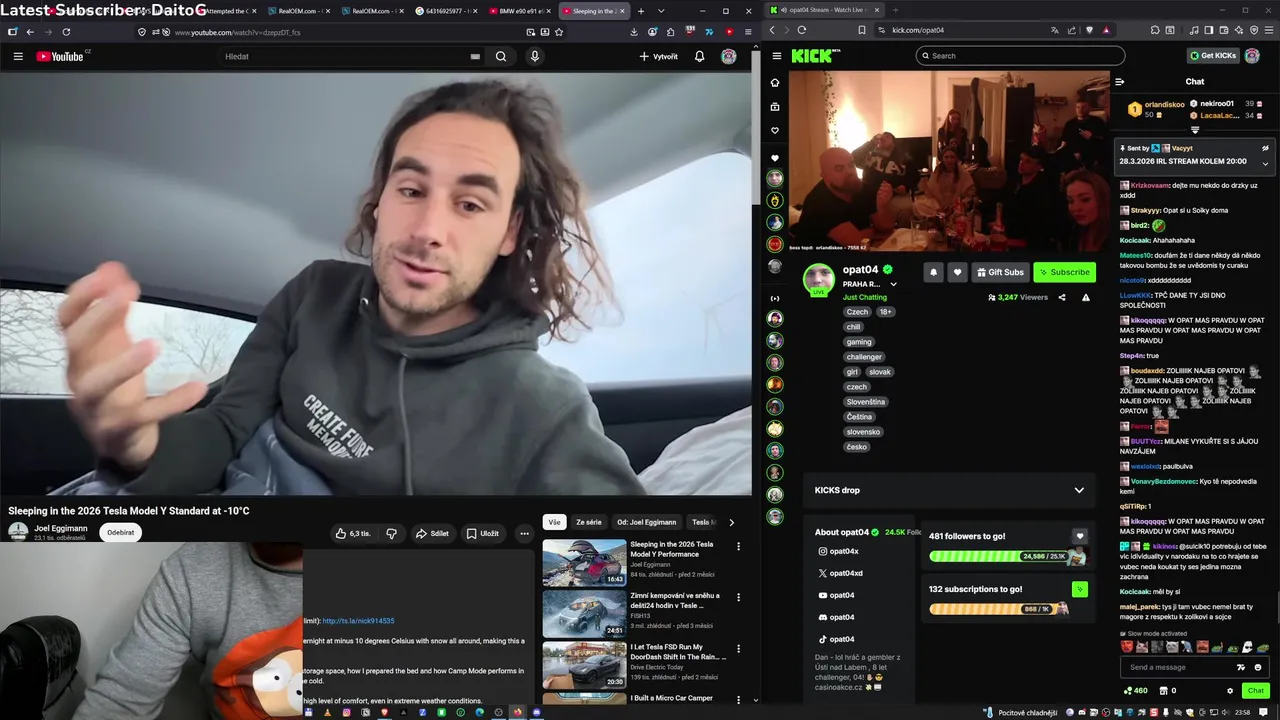1280x720 pixels.
Task: Open chat settings gear
Action: coord(1230,690)
